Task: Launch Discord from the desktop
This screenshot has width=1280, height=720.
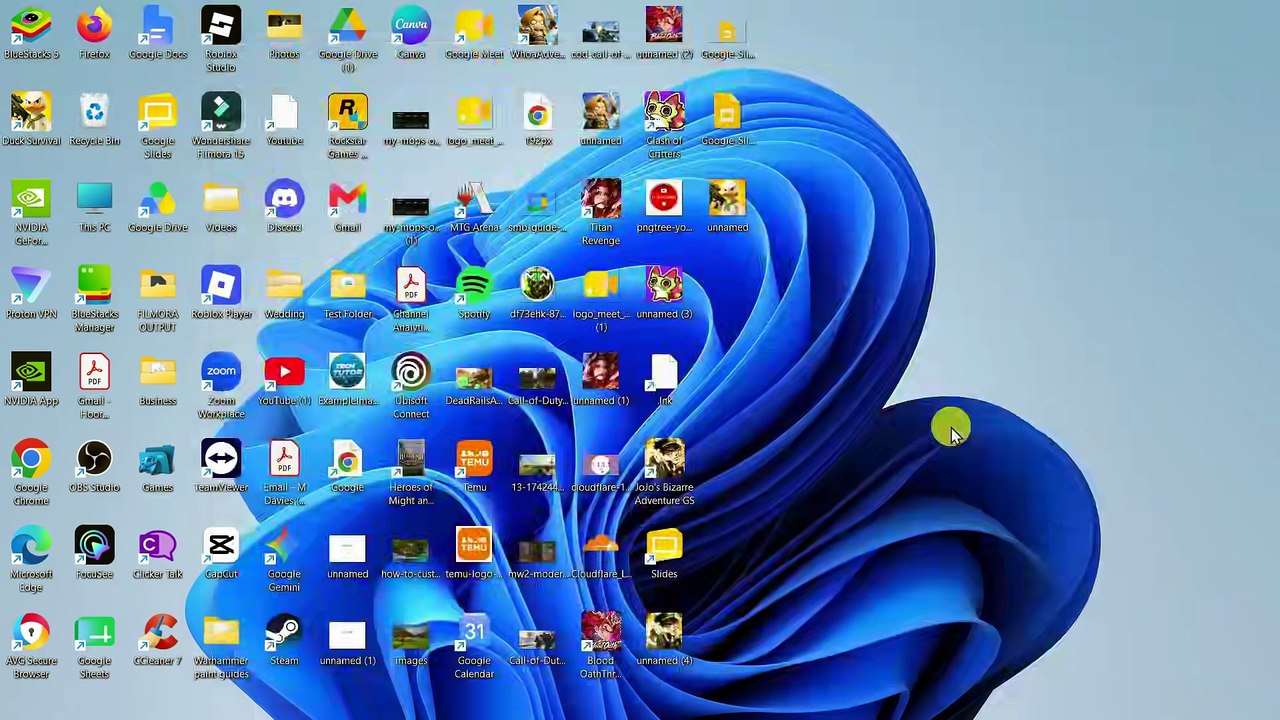Action: click(x=284, y=198)
